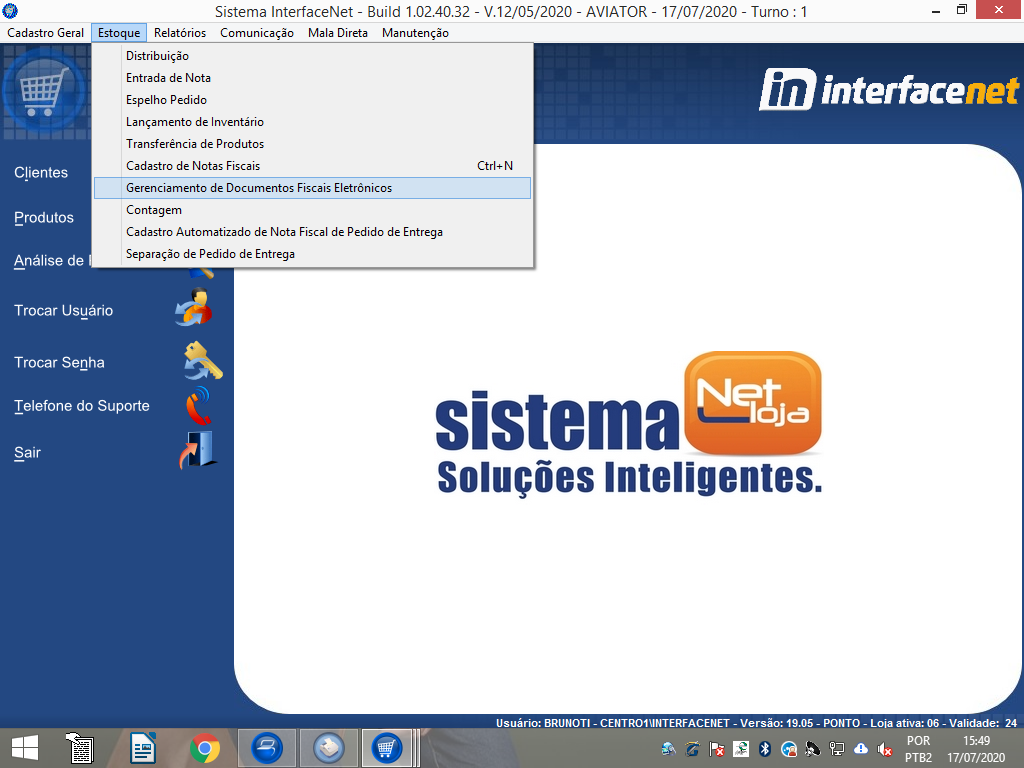Screen dimensions: 1024x768
Task: Go to Clientes in the sidebar
Action: 41,173
